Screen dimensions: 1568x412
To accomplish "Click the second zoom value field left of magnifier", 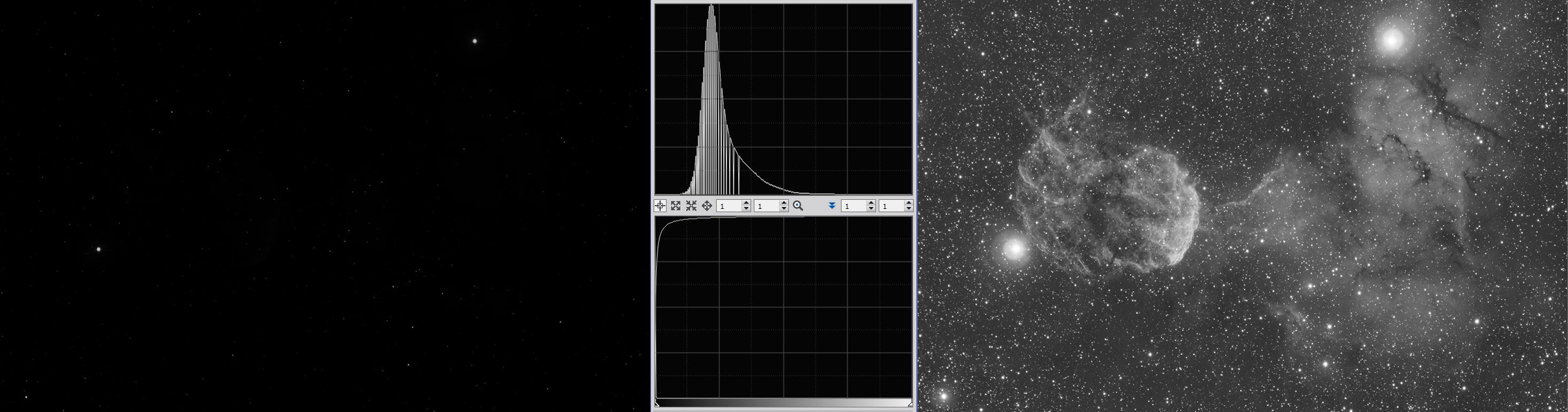I will click(766, 206).
